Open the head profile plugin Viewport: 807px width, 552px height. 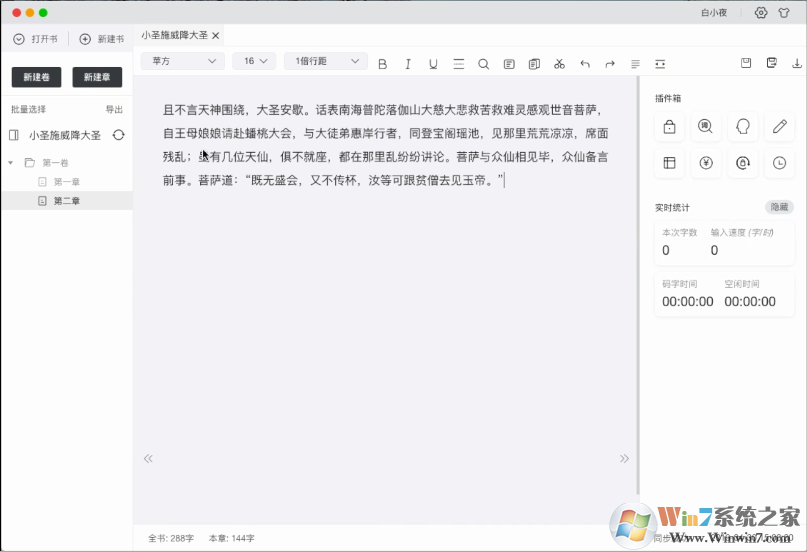coord(743,126)
